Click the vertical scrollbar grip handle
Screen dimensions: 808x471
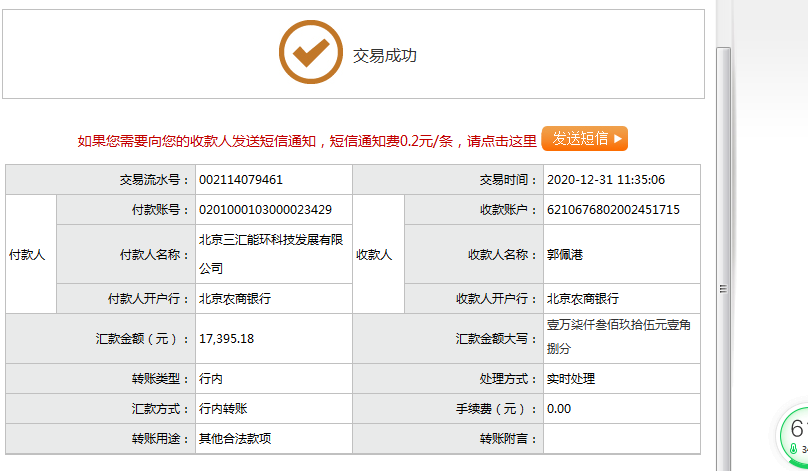point(723,288)
